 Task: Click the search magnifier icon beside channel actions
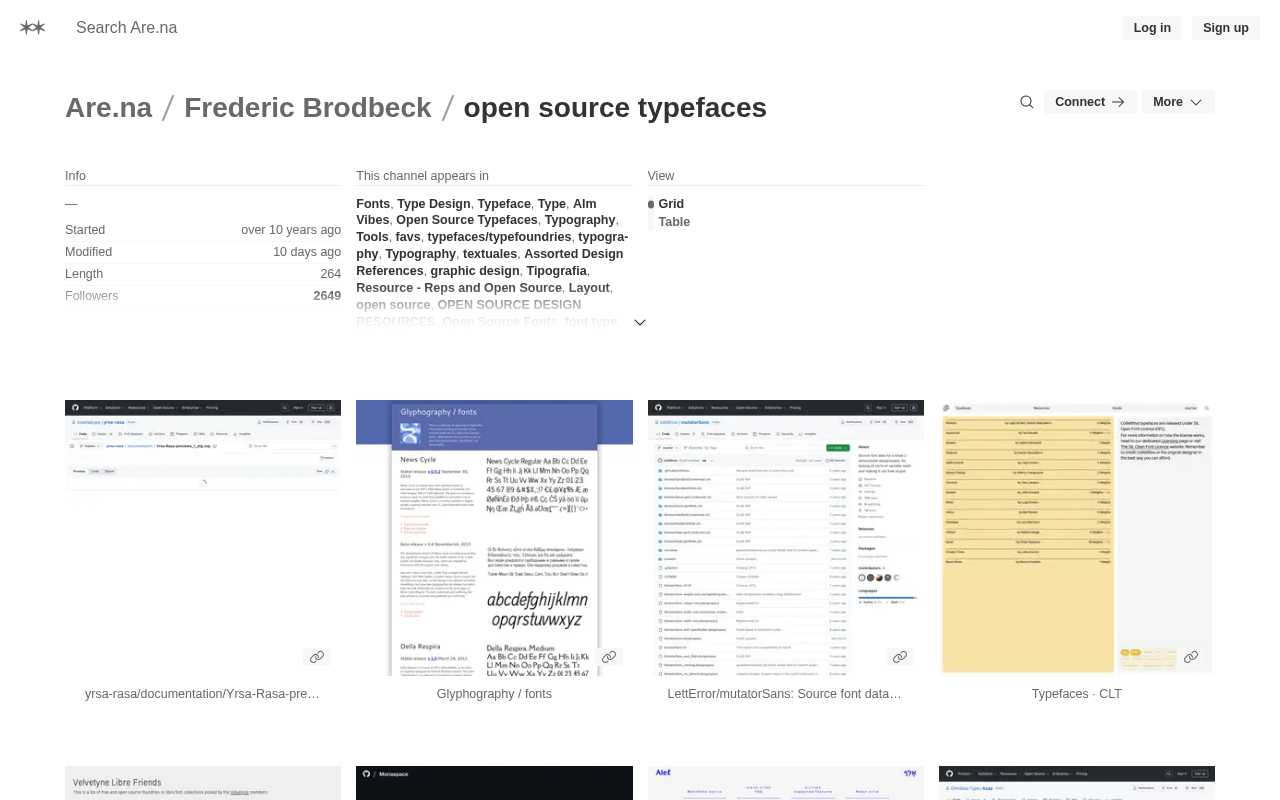[1026, 102]
